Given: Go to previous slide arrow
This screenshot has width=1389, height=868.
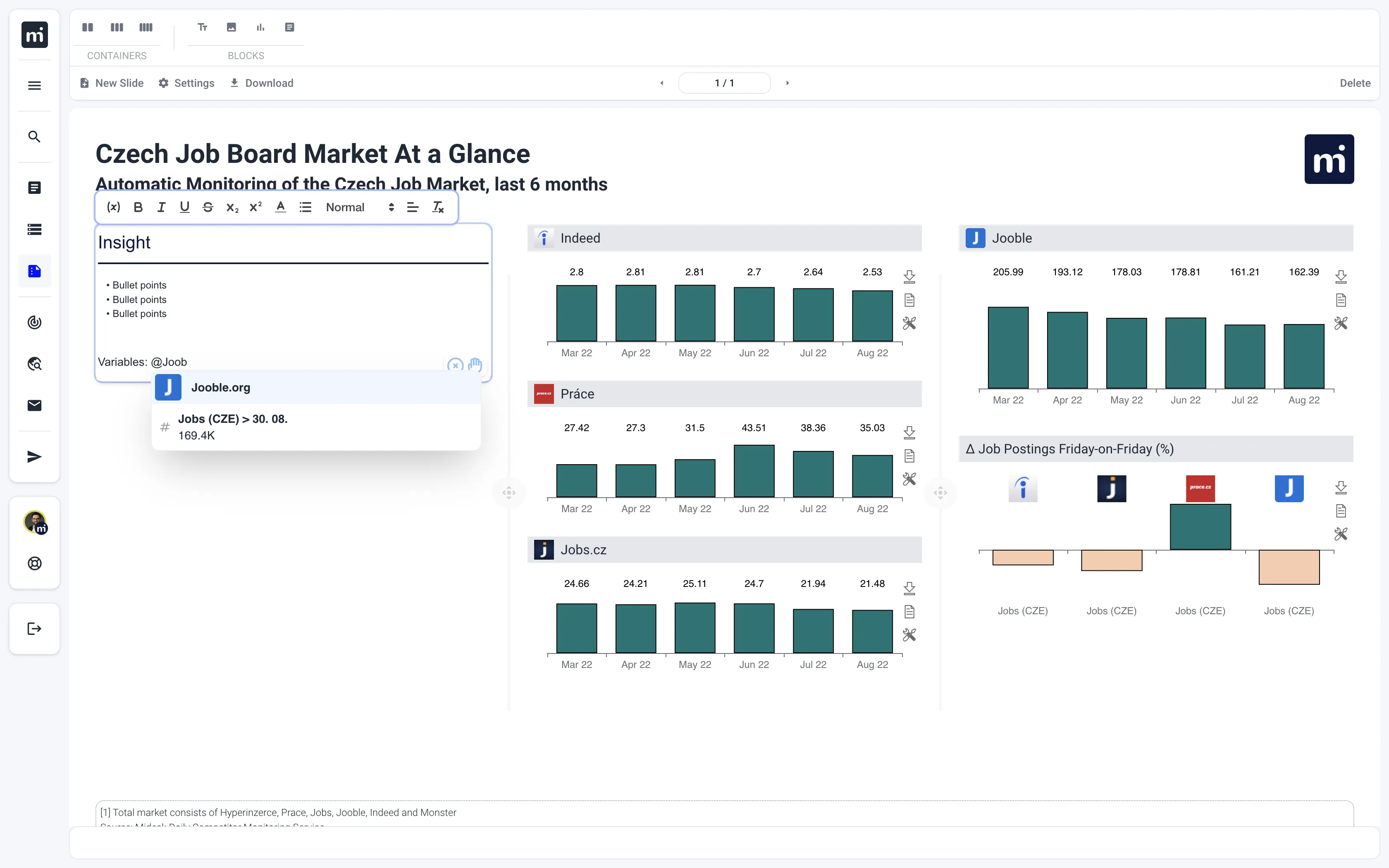Looking at the screenshot, I should pos(662,83).
